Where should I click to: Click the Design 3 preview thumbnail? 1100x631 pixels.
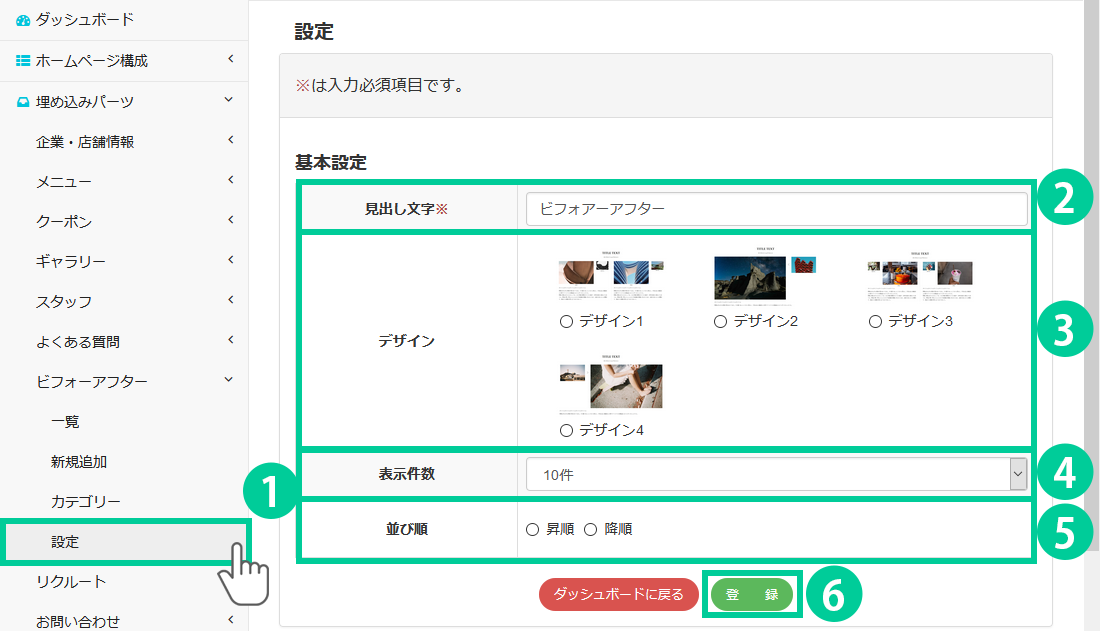pos(920,274)
